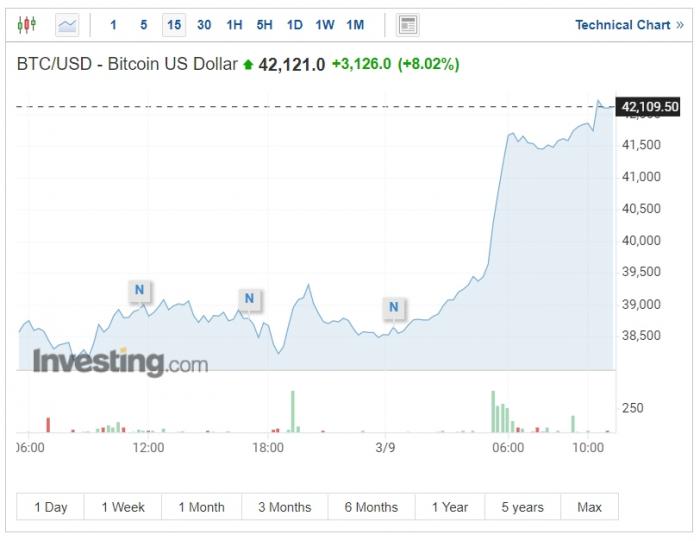This screenshot has width=700, height=541.
Task: Switch to 1H interval
Action: [x=234, y=25]
